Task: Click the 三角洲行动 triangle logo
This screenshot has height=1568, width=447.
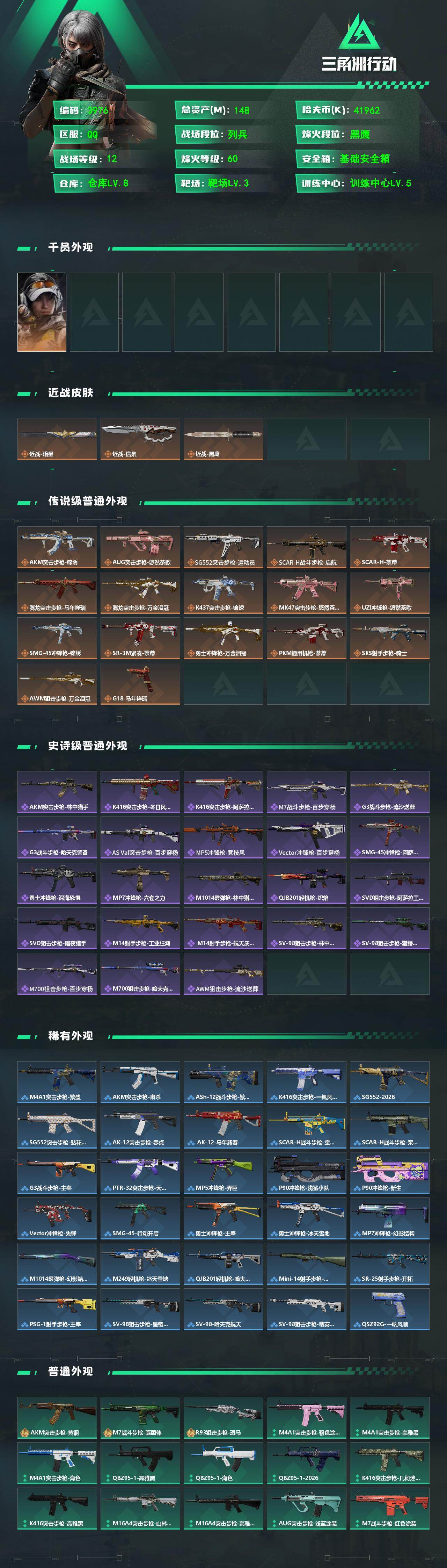Action: tap(359, 32)
